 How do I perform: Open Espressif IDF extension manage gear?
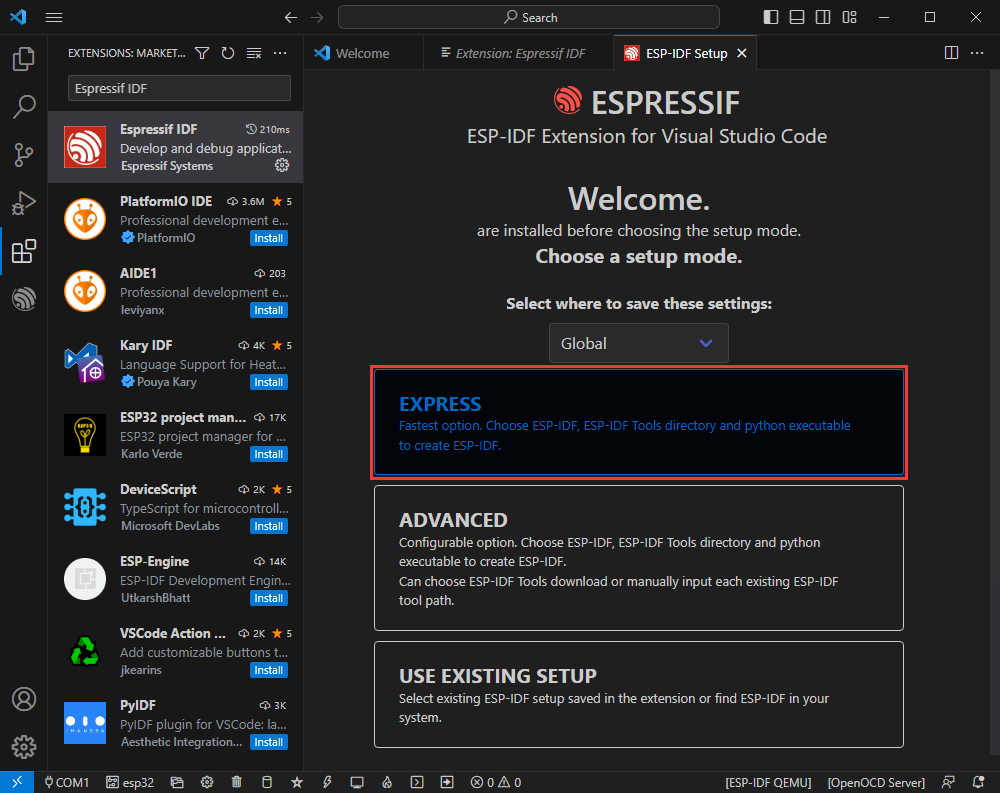282,165
